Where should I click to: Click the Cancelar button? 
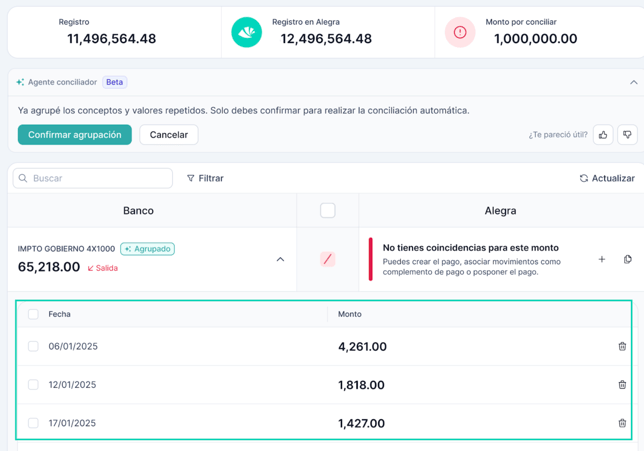169,135
